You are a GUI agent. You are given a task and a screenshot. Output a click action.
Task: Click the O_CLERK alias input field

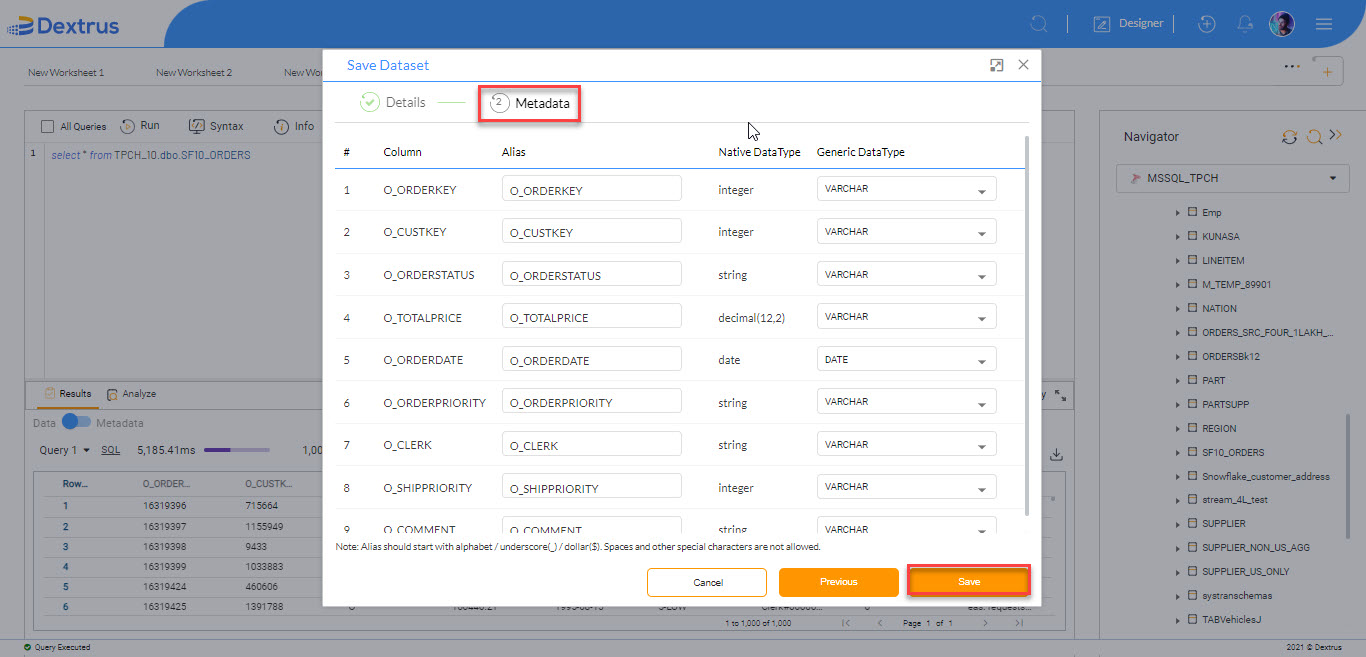[591, 444]
